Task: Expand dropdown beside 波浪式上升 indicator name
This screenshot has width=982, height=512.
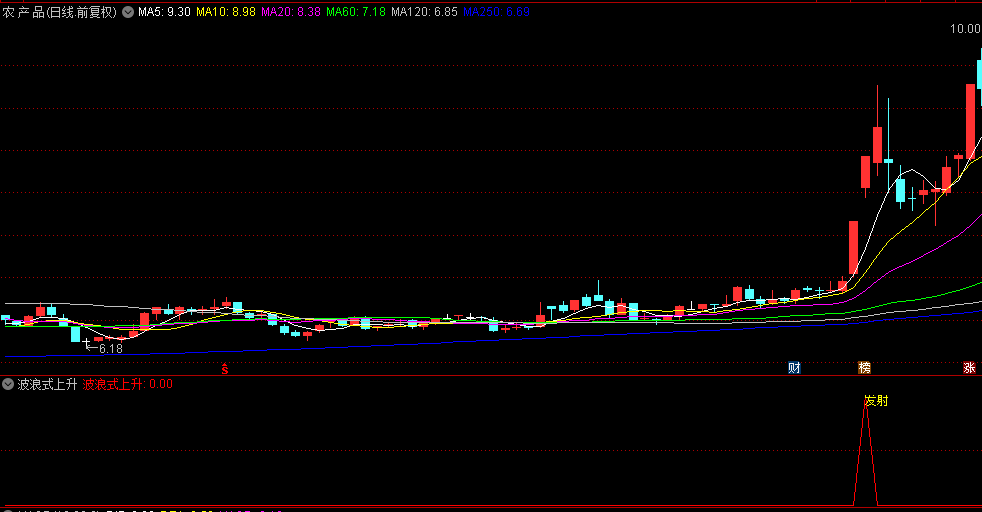Action: (x=8, y=384)
